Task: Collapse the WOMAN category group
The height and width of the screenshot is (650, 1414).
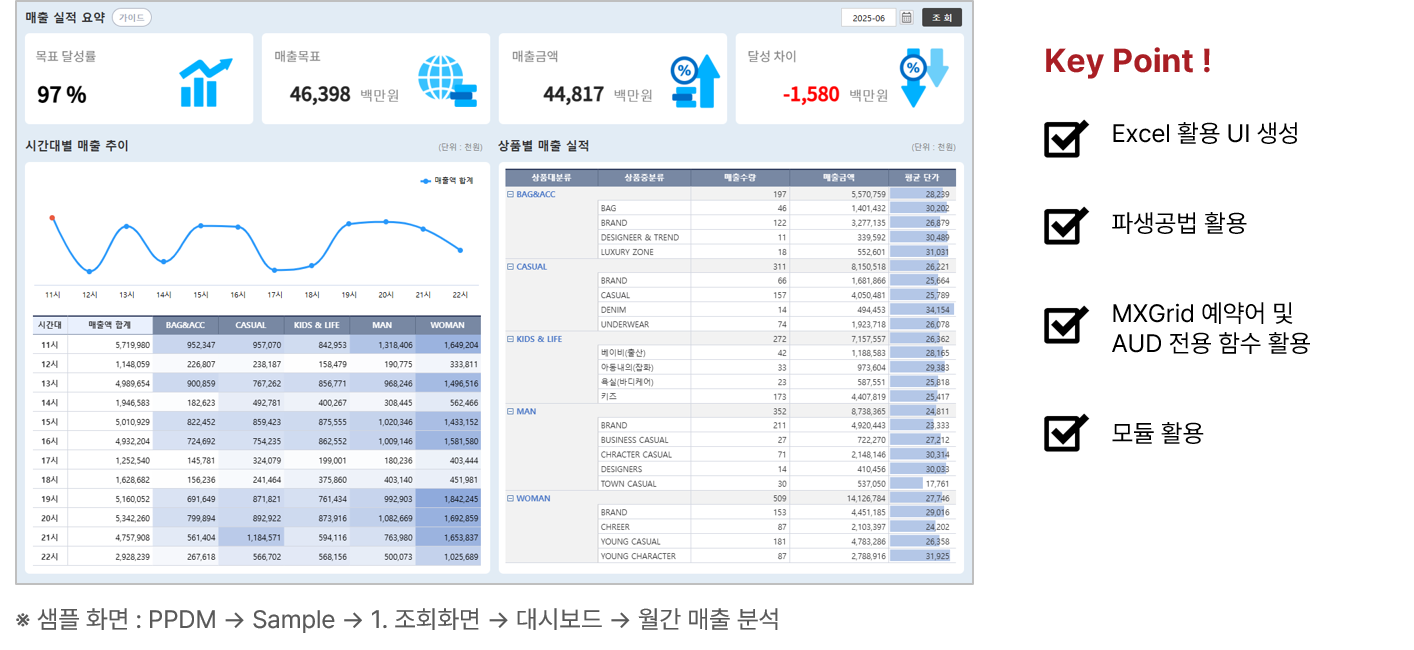Action: tap(510, 498)
